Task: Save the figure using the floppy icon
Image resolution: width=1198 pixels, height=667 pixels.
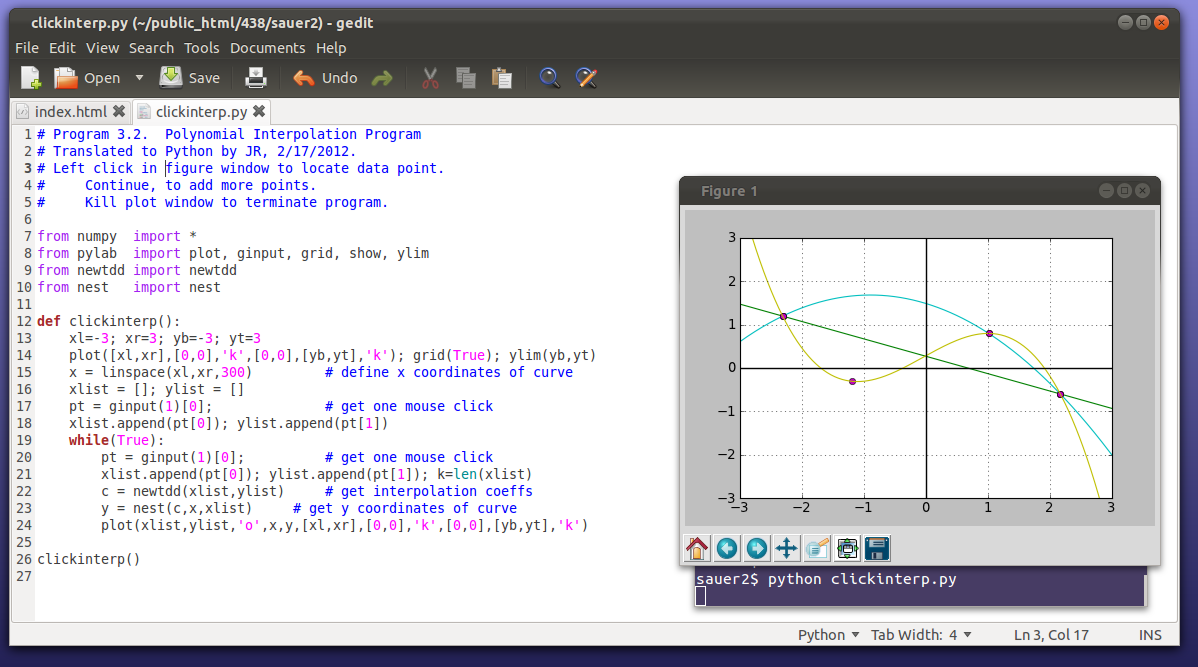Action: pyautogui.click(x=877, y=548)
